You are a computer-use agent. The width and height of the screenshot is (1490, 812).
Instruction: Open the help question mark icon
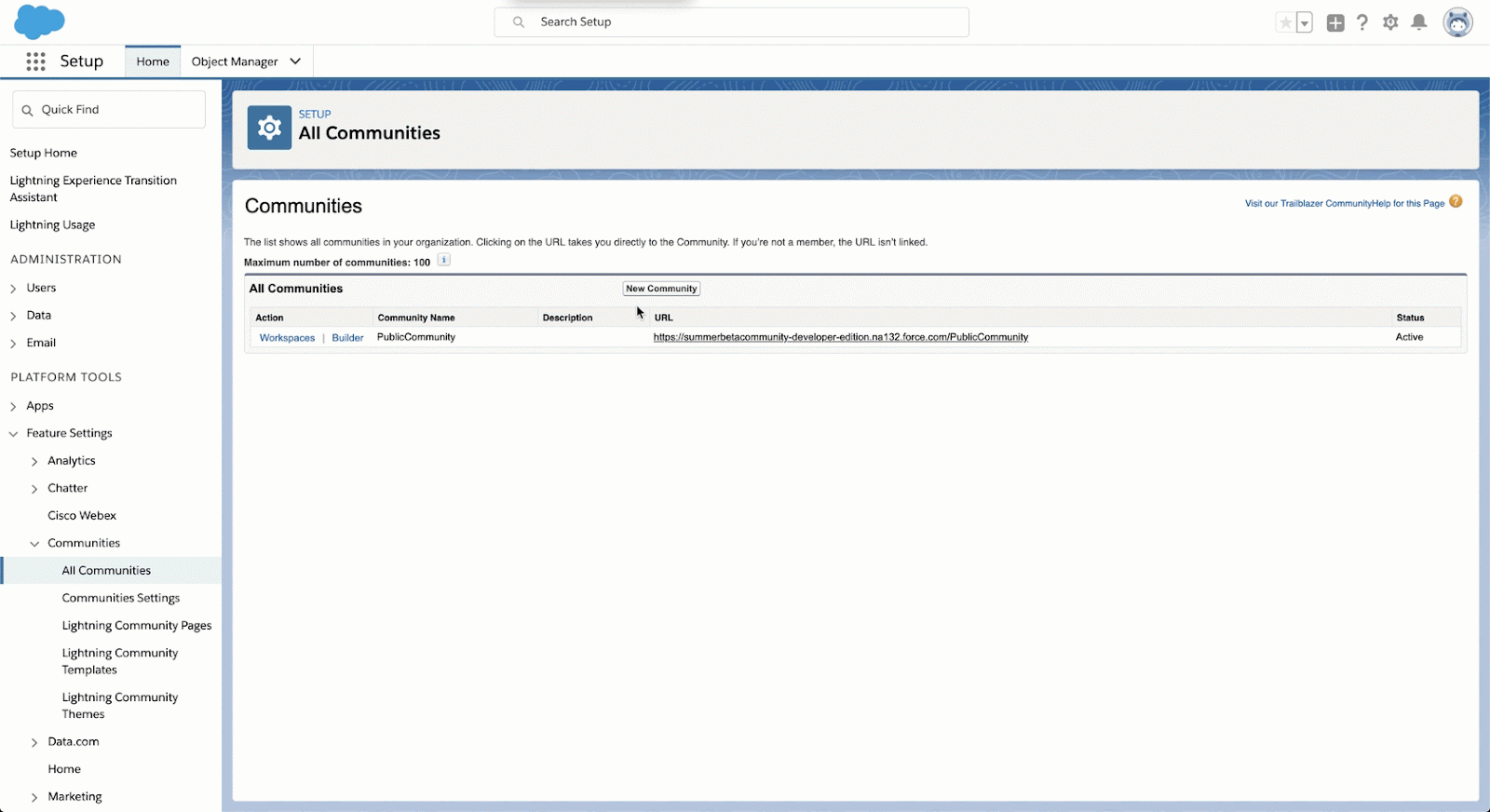(x=1362, y=22)
